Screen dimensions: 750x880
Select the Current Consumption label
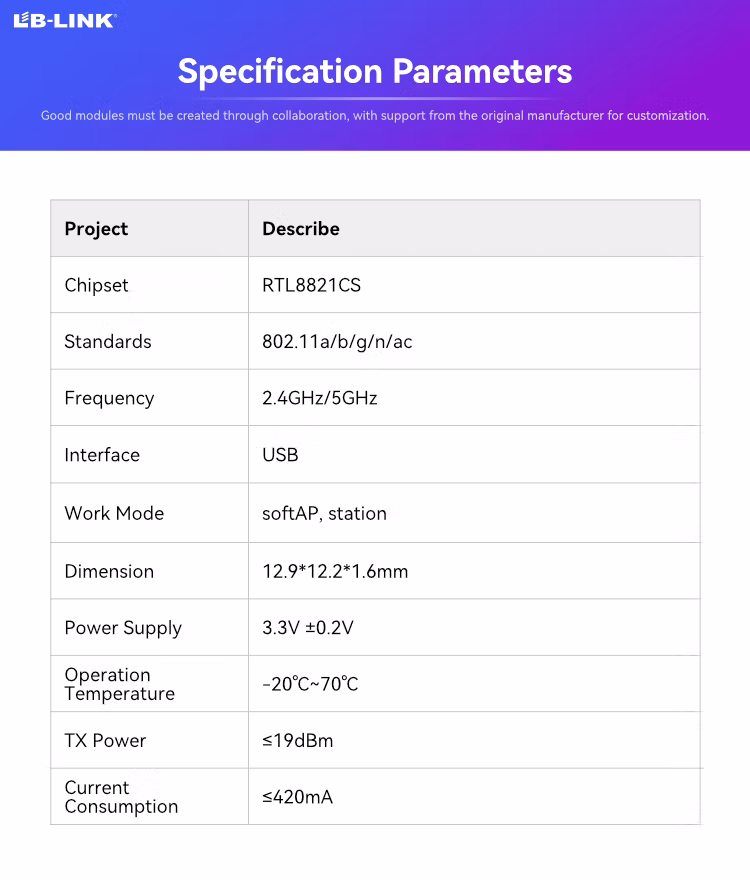point(121,797)
